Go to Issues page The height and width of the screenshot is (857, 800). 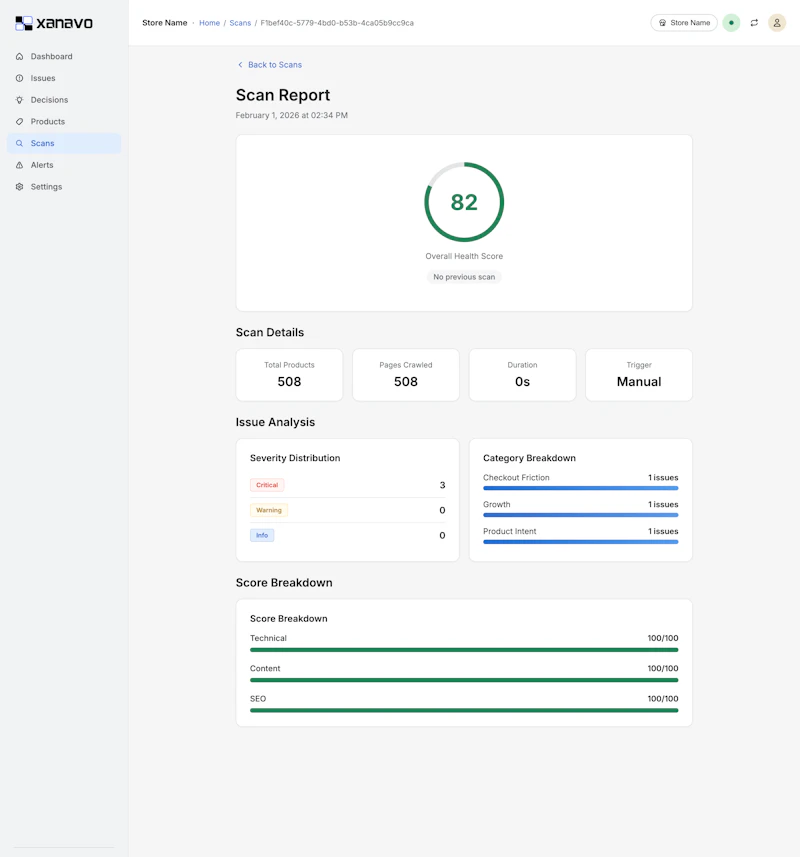coord(64,78)
